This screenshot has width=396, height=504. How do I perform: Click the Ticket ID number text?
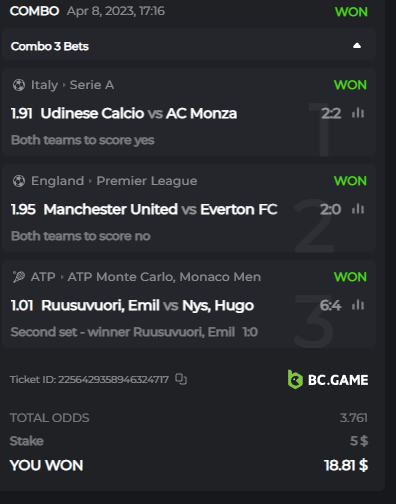click(x=113, y=379)
